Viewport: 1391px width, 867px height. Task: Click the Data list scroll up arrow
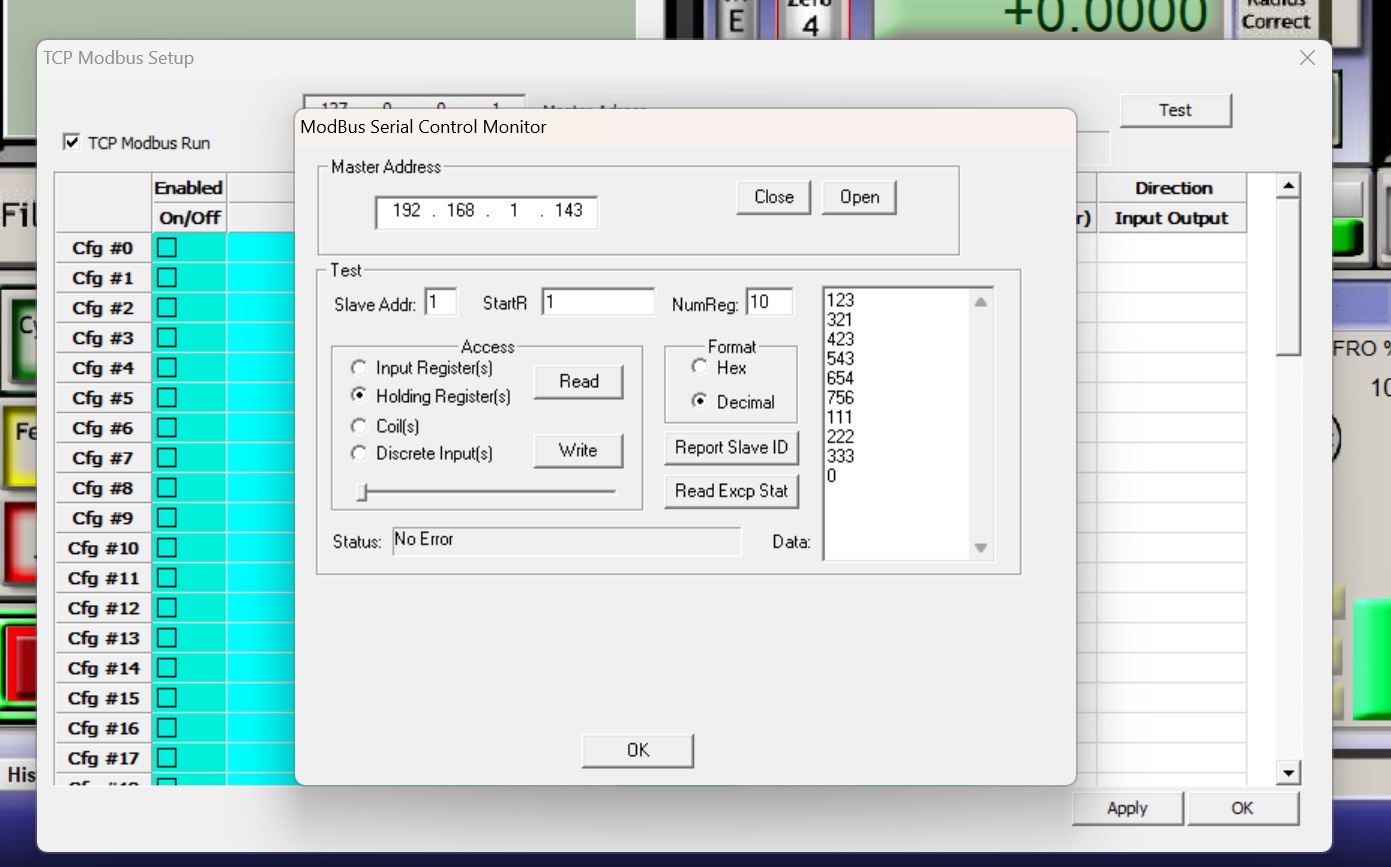click(981, 302)
